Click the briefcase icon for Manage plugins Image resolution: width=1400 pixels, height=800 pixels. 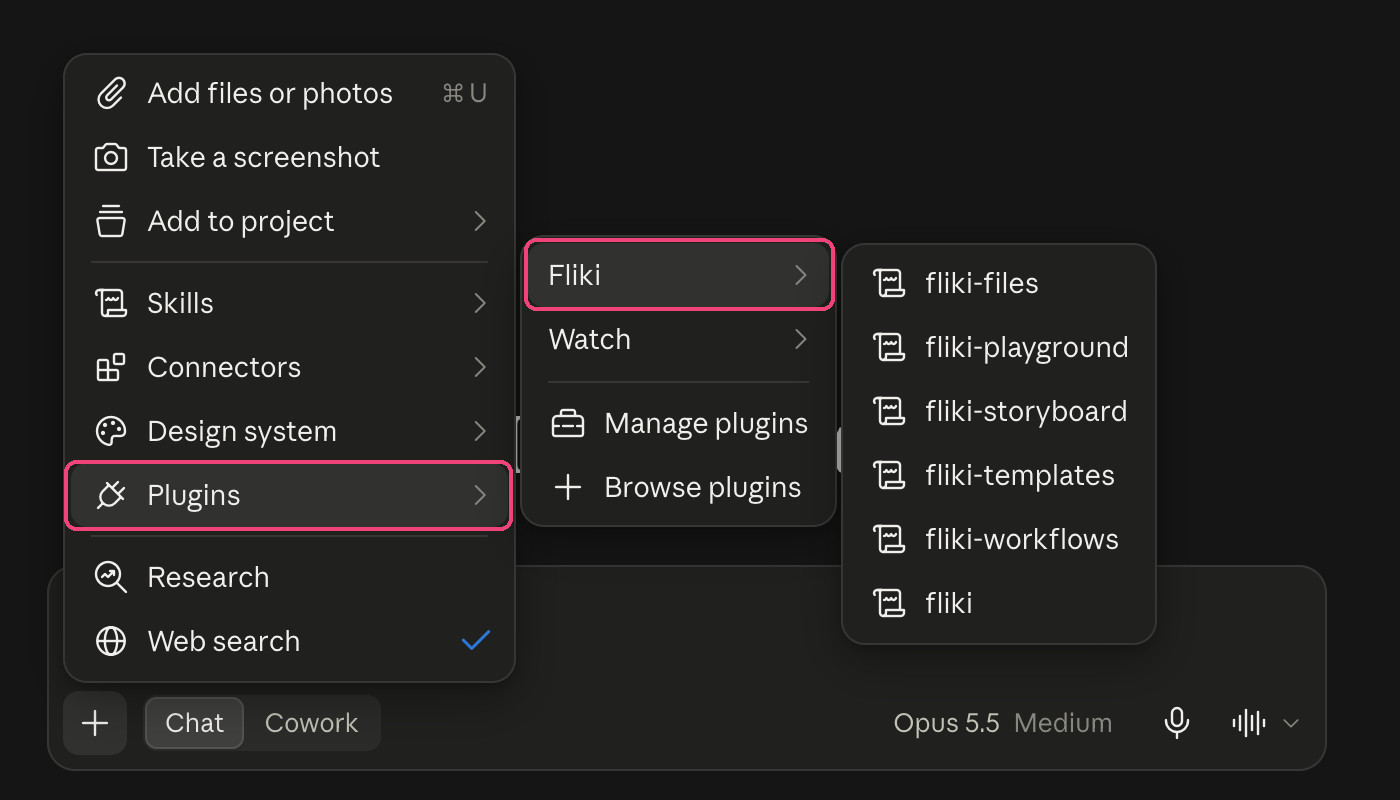pyautogui.click(x=568, y=424)
